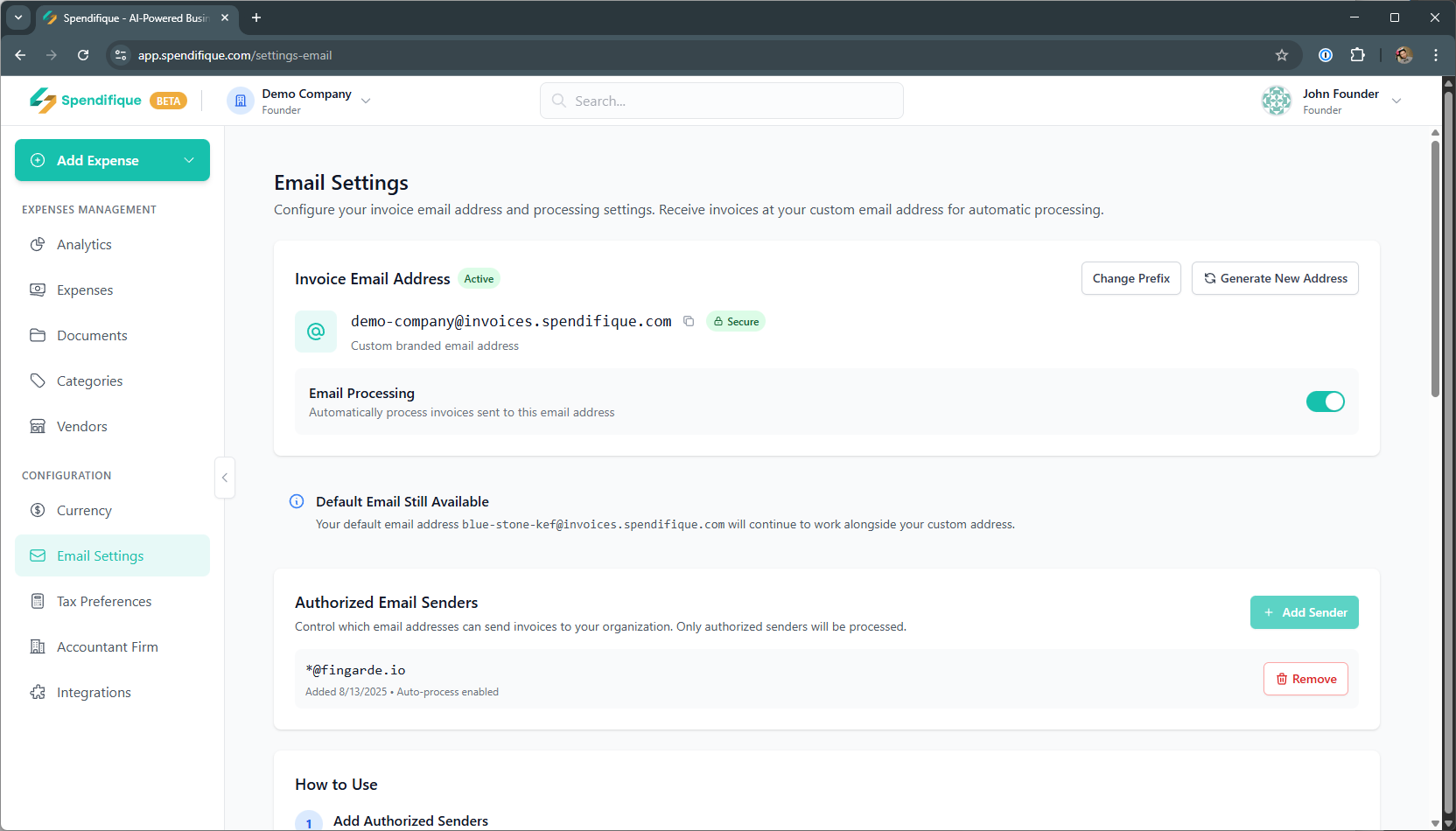Click the @ email address icon
1456x831 pixels.
pyautogui.click(x=316, y=332)
